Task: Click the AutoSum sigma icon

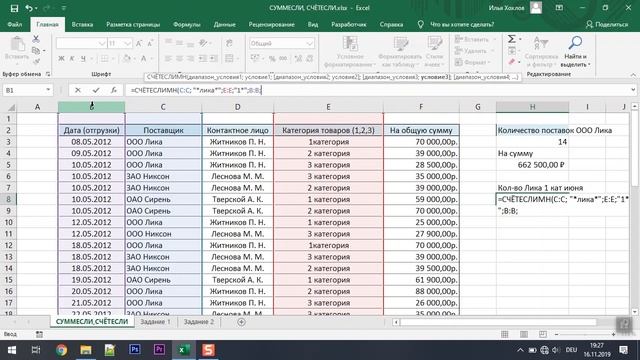Action: (x=511, y=39)
